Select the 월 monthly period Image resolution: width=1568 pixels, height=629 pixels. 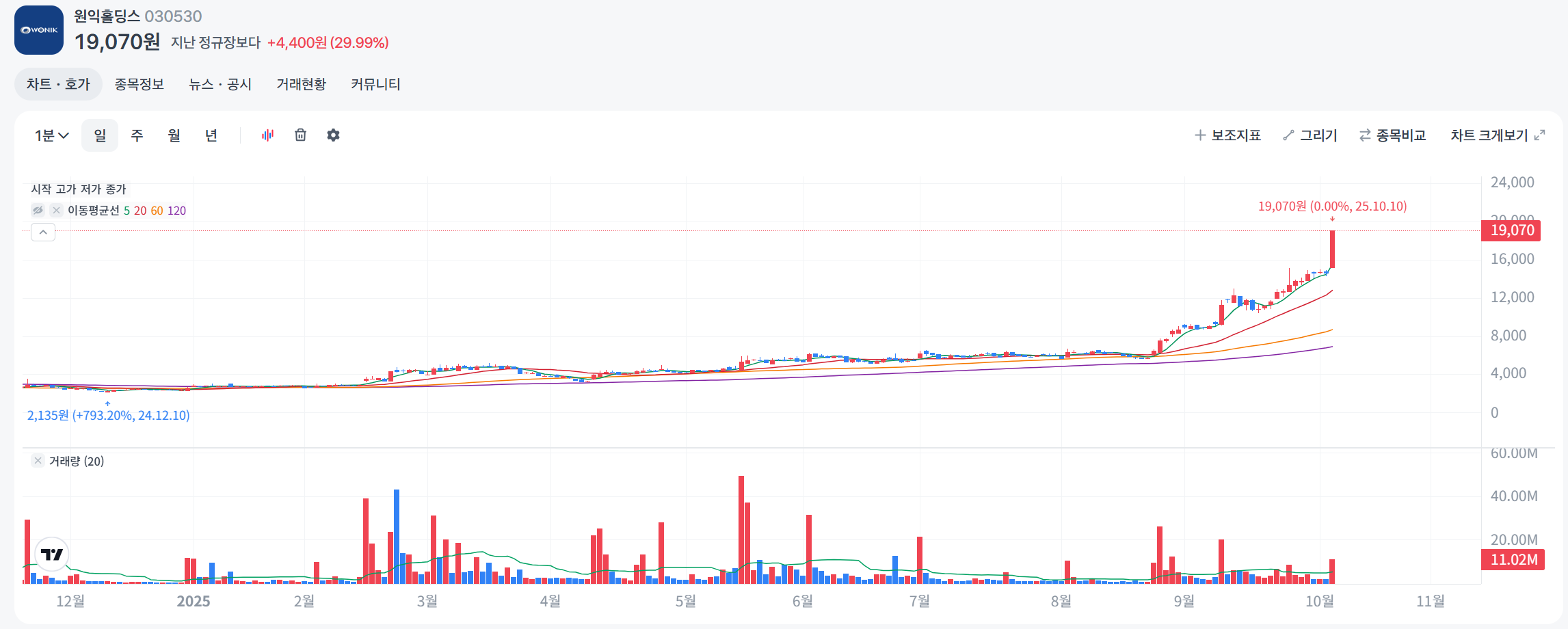174,135
